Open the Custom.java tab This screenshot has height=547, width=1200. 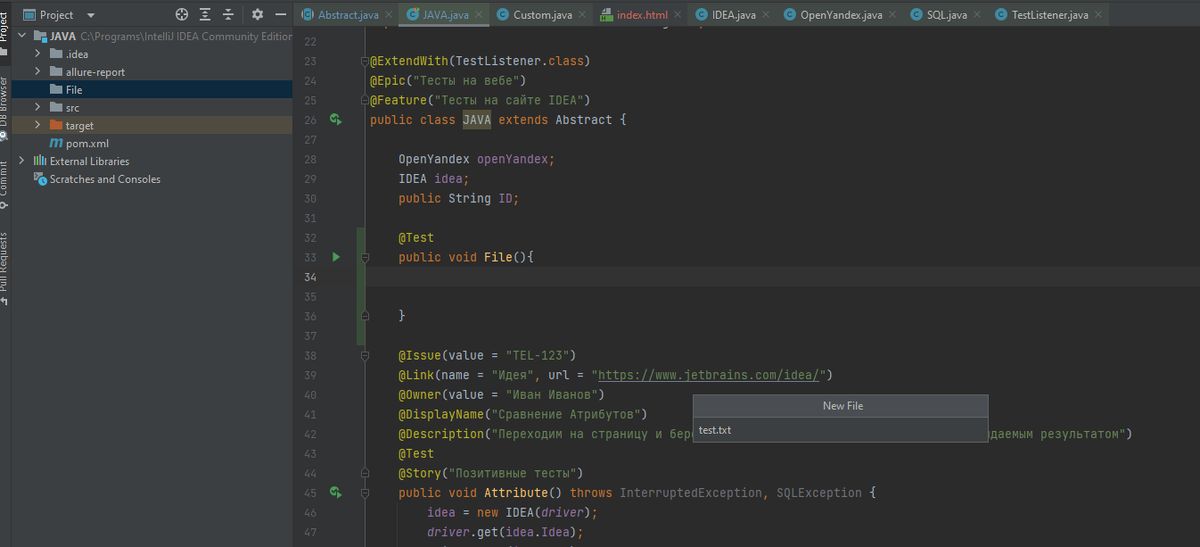(543, 15)
